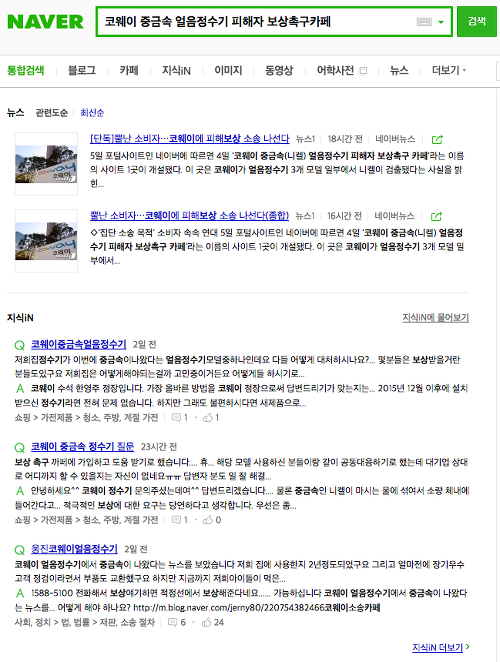Click category 사회, 정치 > 법, 법률 > 재판, 소송 절차
The height and width of the screenshot is (662, 500).
[x=85, y=622]
